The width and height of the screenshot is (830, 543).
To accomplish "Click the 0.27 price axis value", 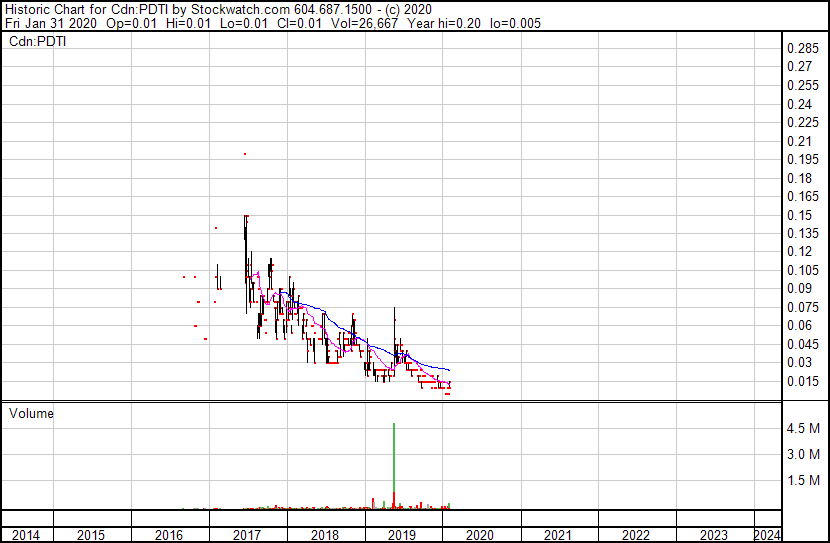I will (799, 67).
